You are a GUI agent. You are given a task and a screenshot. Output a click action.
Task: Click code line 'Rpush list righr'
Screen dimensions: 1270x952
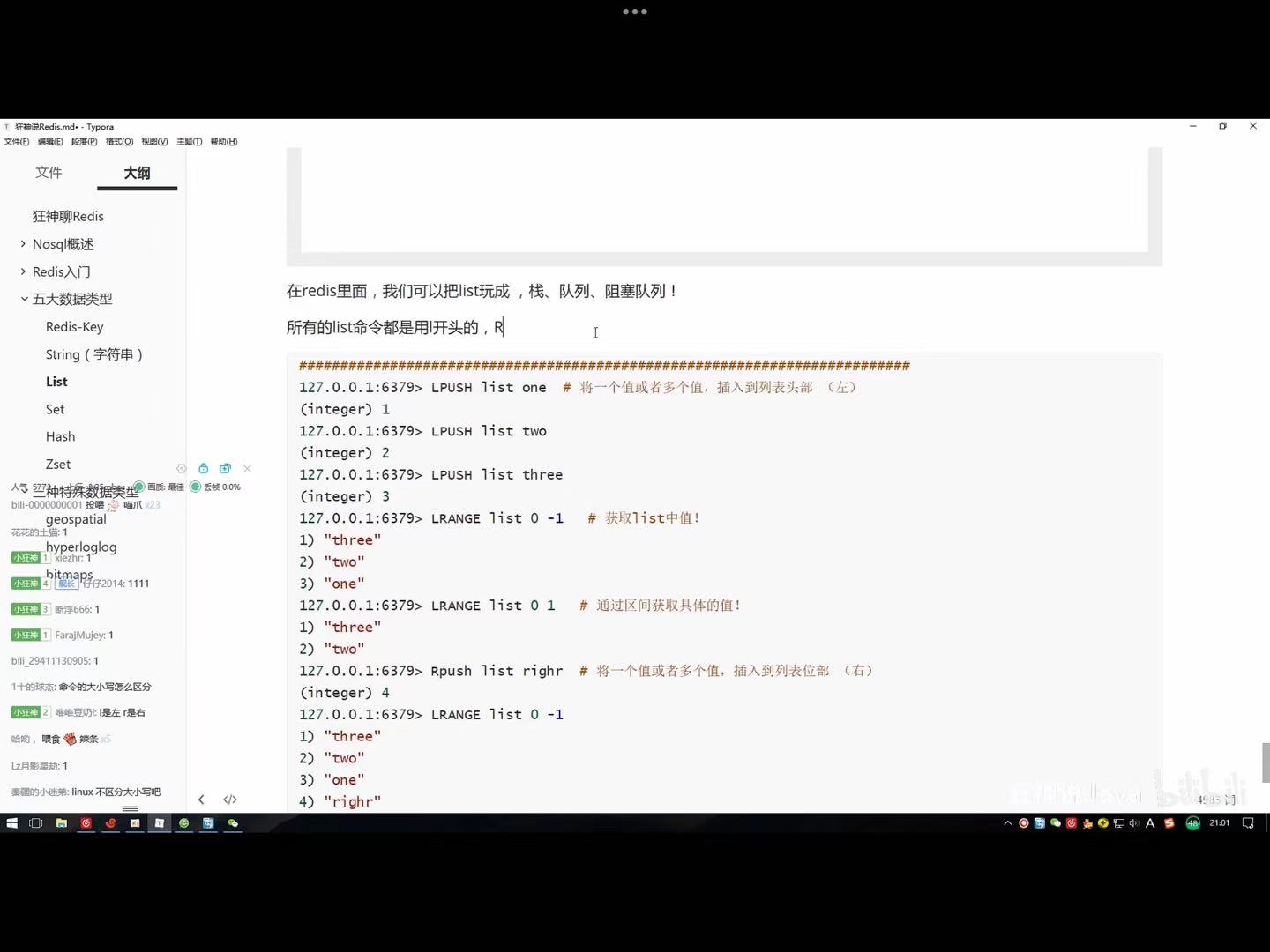pos(497,671)
